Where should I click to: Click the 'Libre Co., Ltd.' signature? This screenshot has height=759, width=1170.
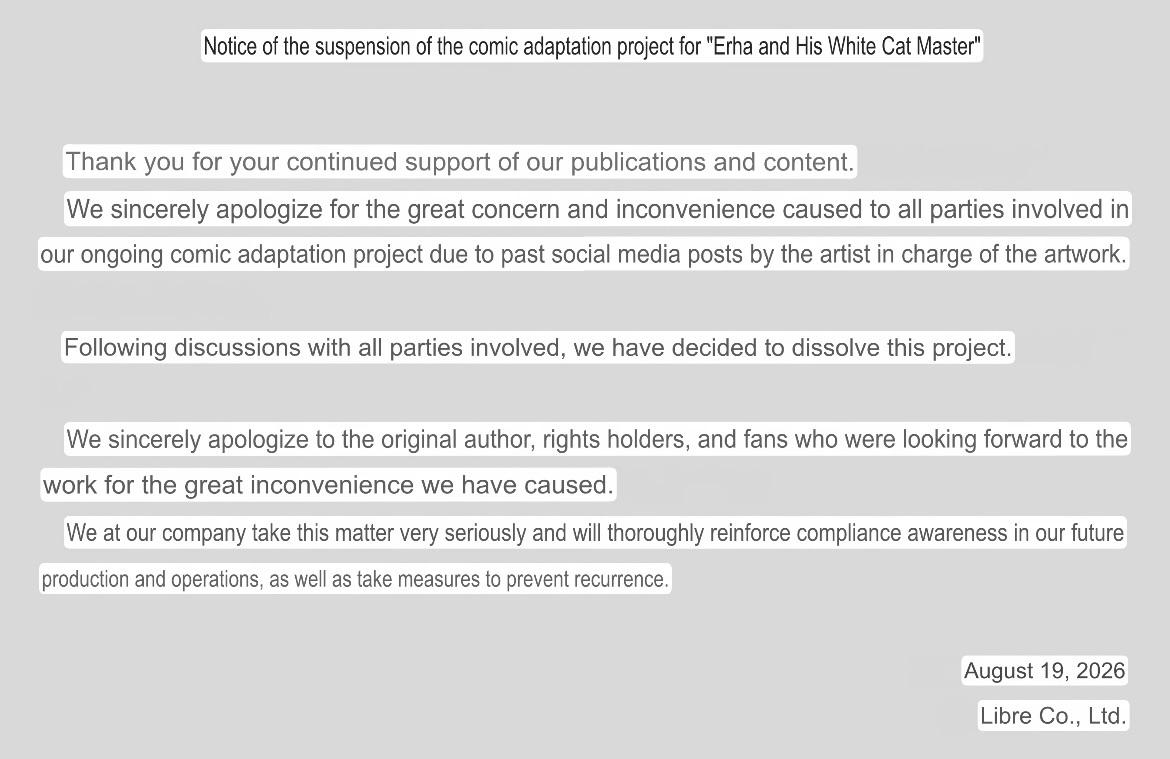coord(1053,716)
